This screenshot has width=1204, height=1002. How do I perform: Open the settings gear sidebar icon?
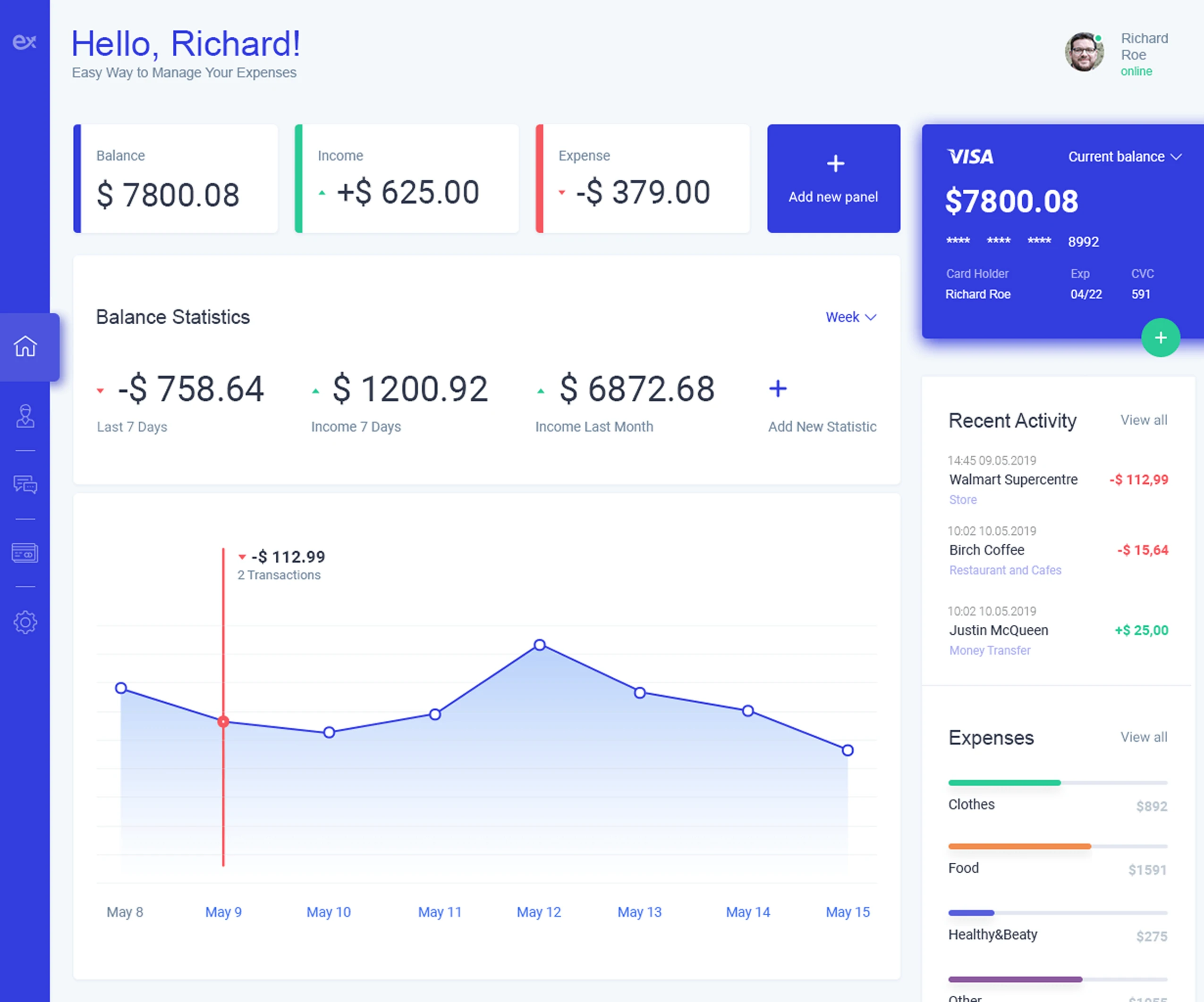pos(25,622)
